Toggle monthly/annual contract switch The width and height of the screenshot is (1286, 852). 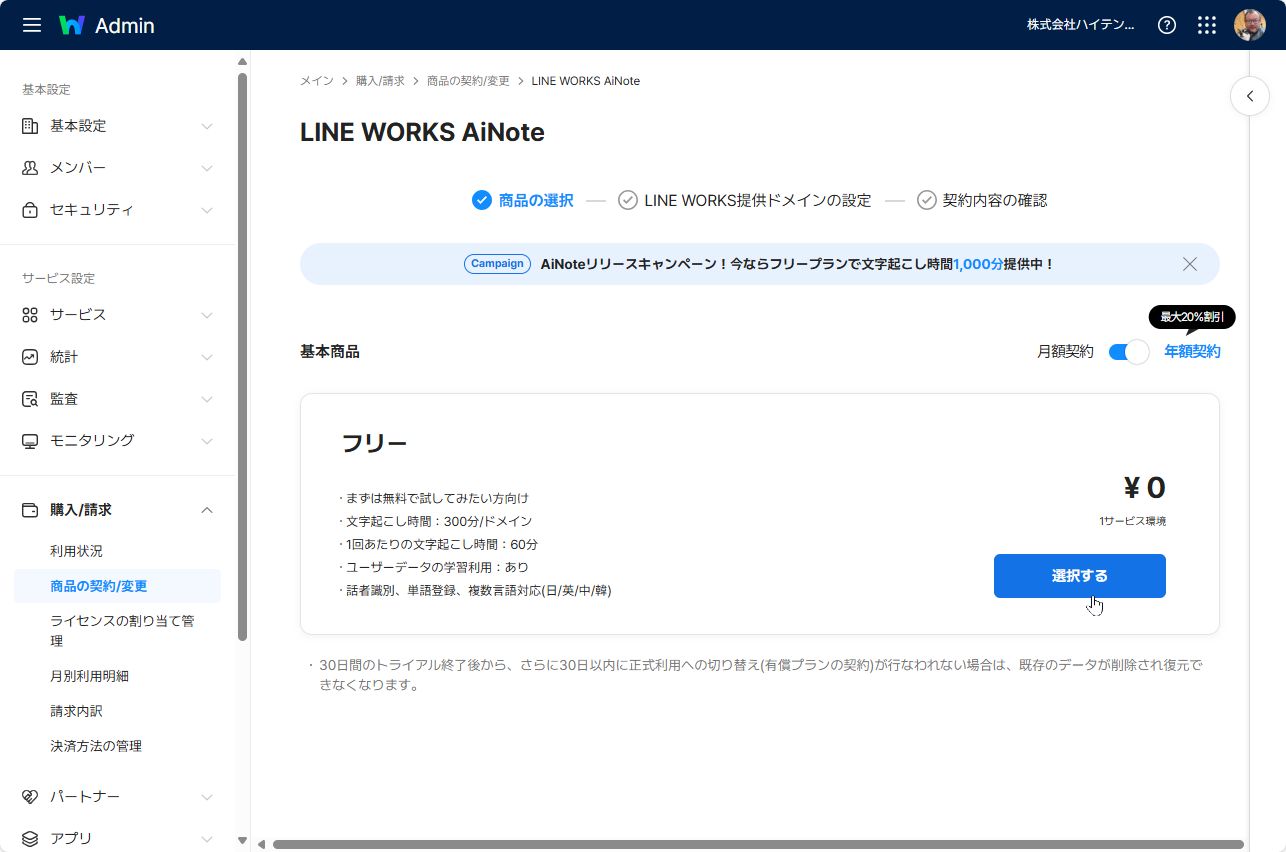[x=1129, y=352]
